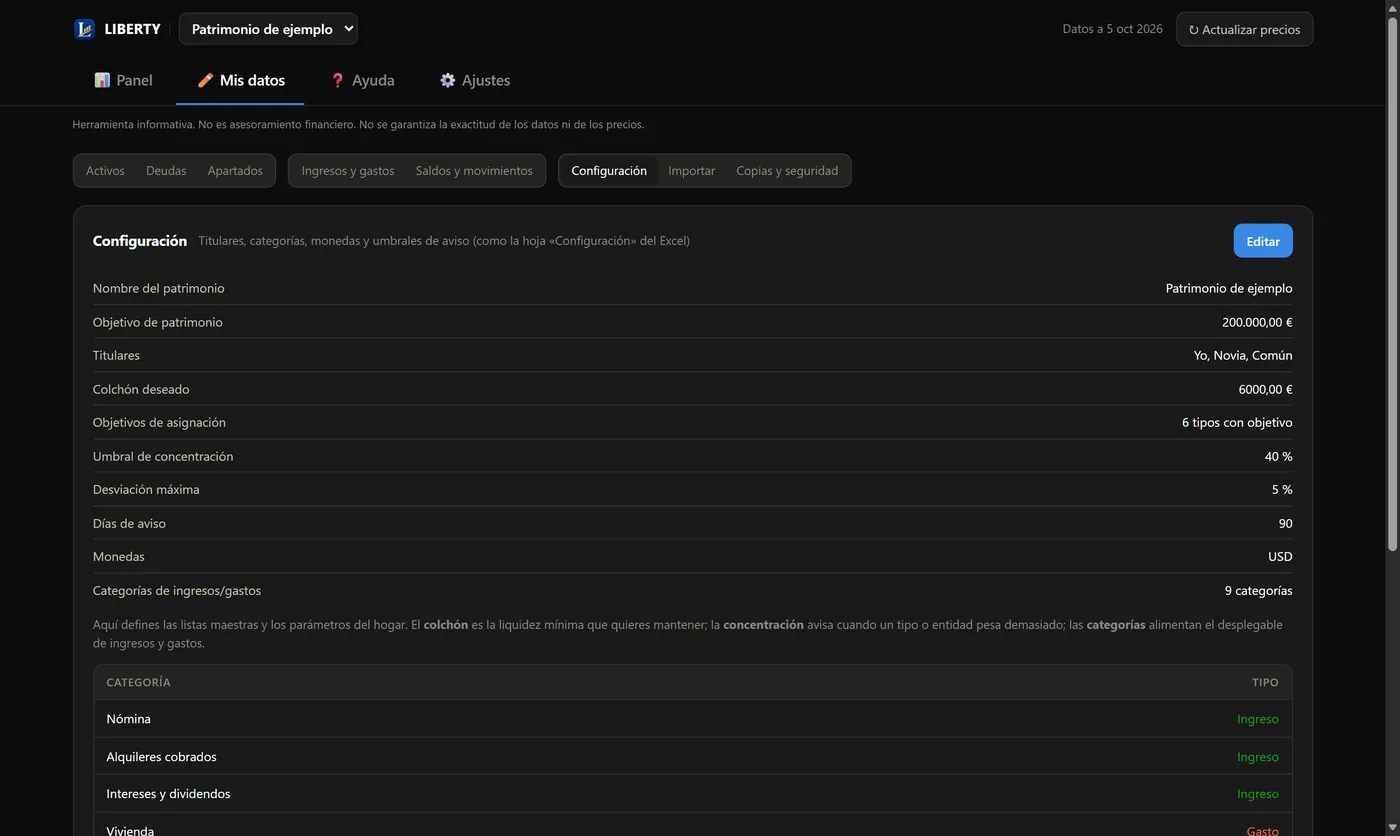Open Copias y seguridad sub-tab
The width and height of the screenshot is (1400, 836).
click(x=787, y=171)
